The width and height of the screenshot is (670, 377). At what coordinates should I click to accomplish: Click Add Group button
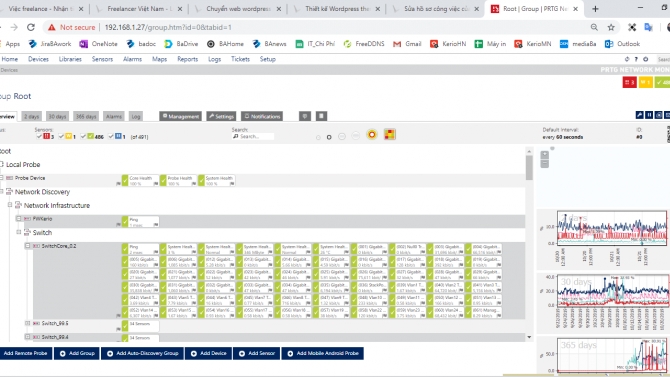[77, 353]
